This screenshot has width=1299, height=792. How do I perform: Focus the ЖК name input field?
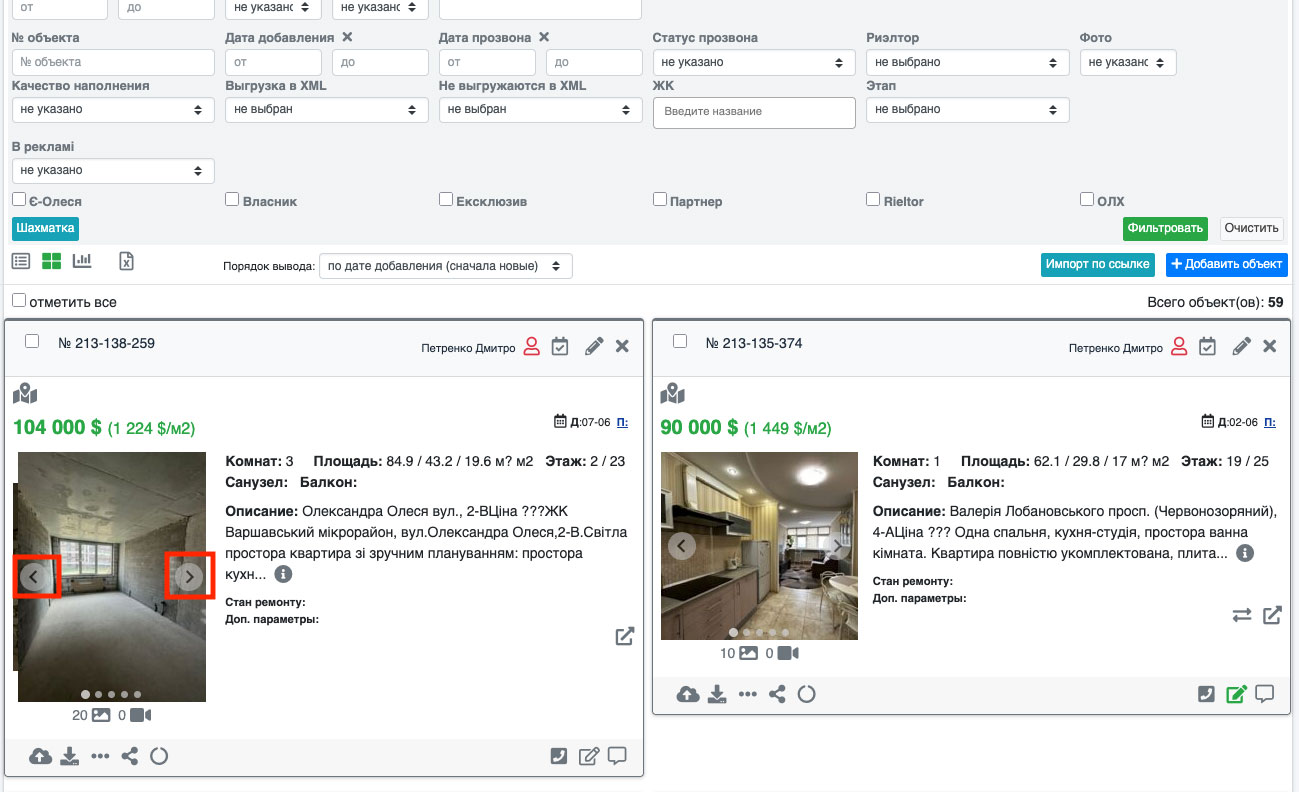click(754, 112)
